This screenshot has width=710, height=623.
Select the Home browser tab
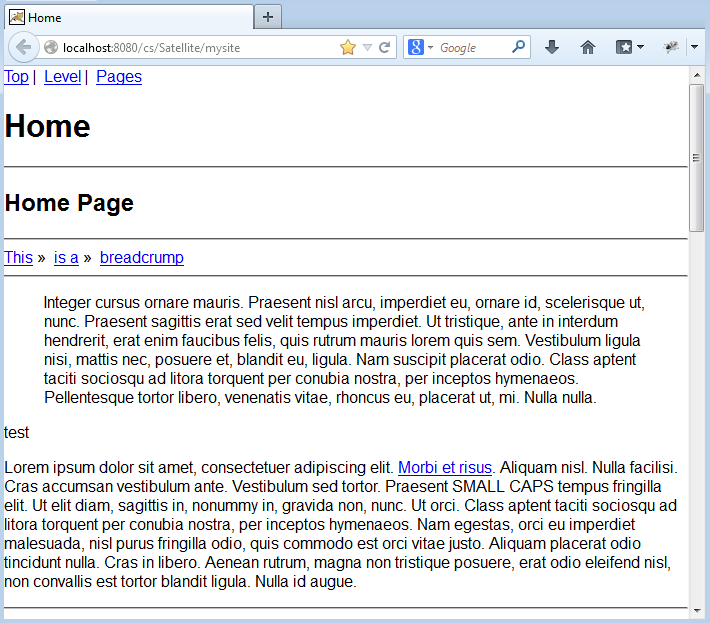coord(128,18)
